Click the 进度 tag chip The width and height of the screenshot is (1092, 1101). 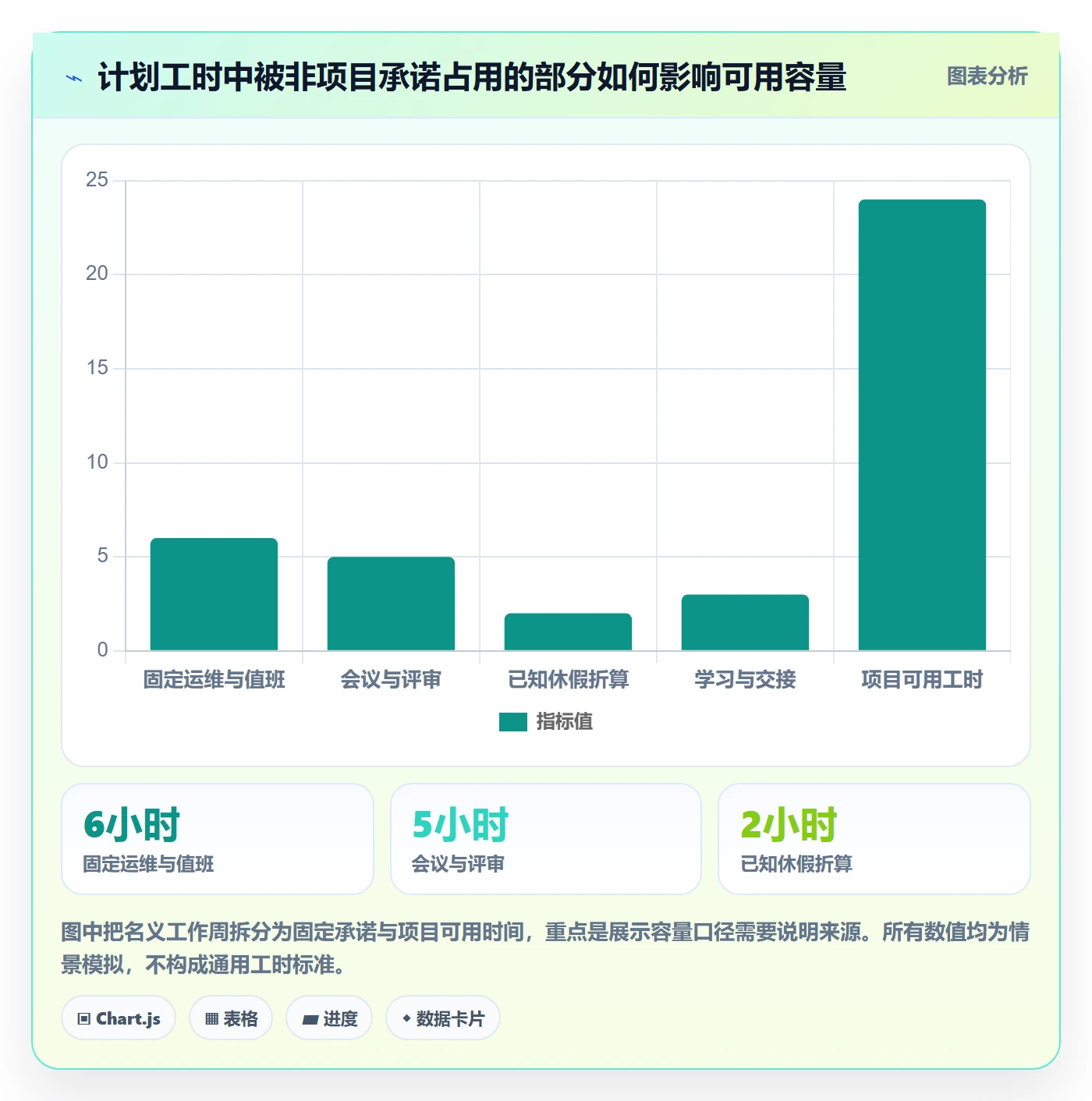tap(329, 1018)
